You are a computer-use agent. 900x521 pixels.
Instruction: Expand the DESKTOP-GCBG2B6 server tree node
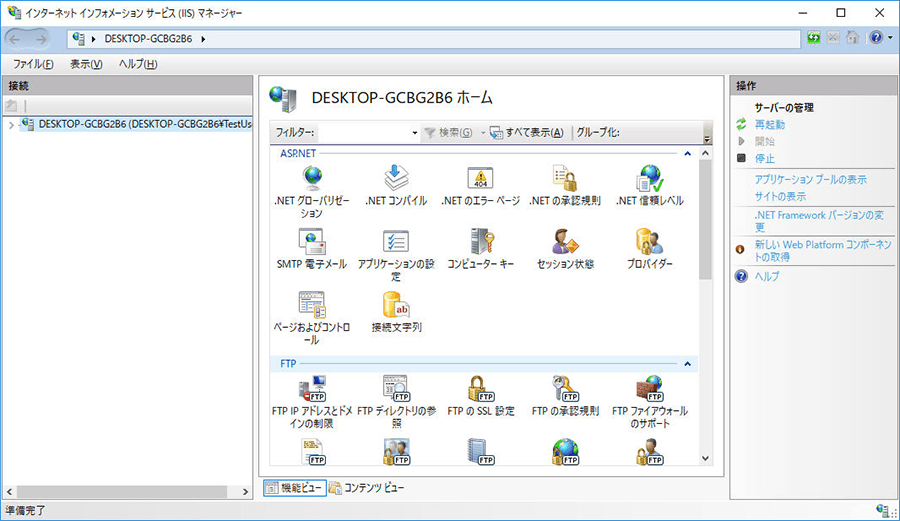pyautogui.click(x=11, y=125)
